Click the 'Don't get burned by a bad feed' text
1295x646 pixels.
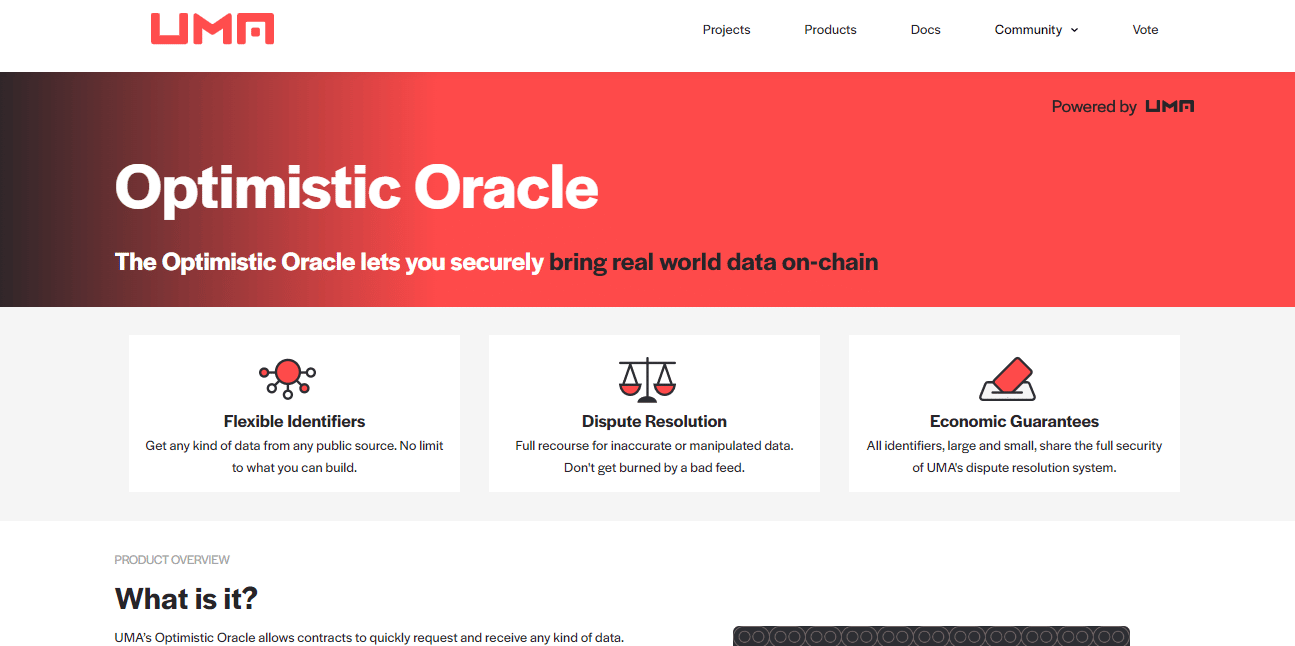[654, 467]
